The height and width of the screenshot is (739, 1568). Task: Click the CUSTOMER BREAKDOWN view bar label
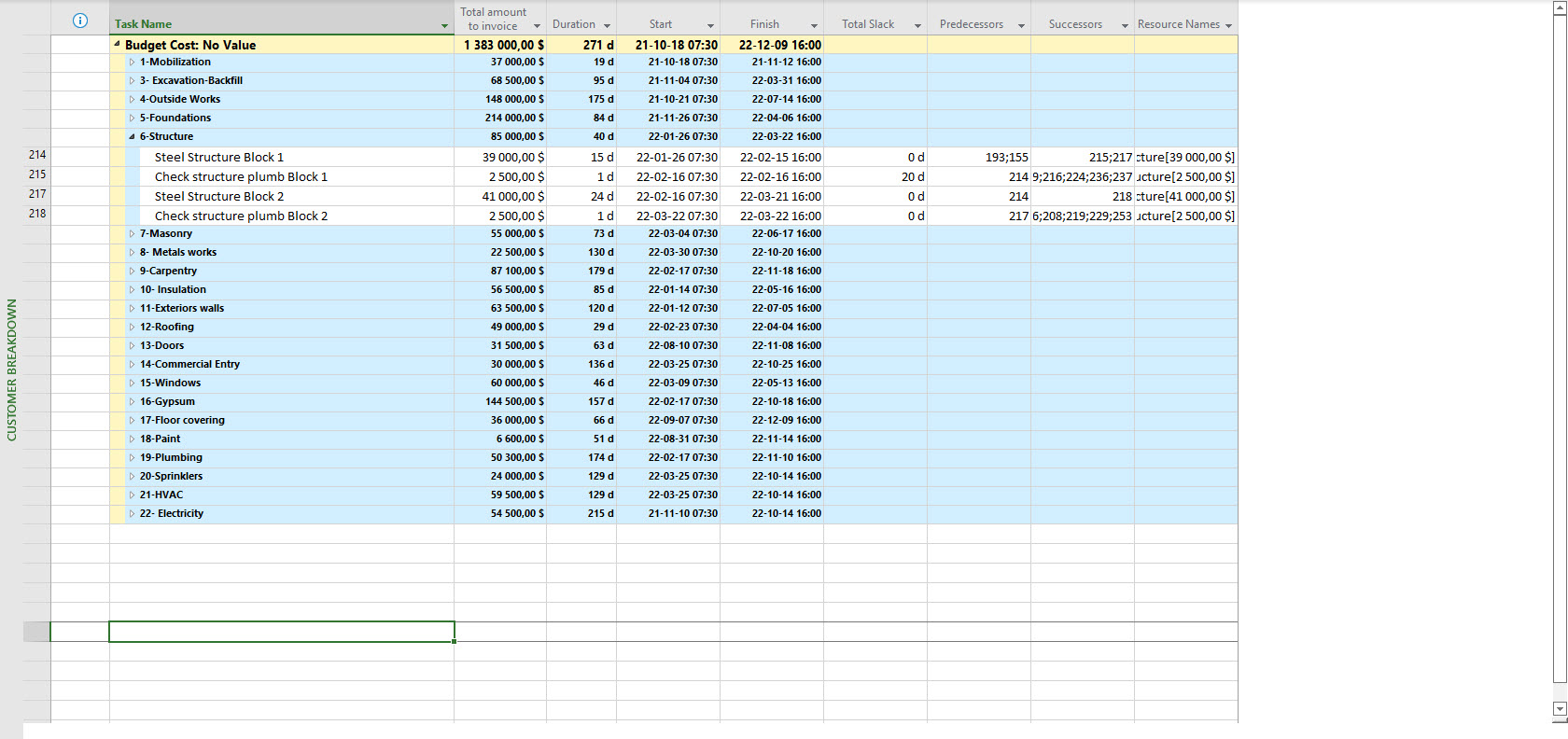pos(12,369)
